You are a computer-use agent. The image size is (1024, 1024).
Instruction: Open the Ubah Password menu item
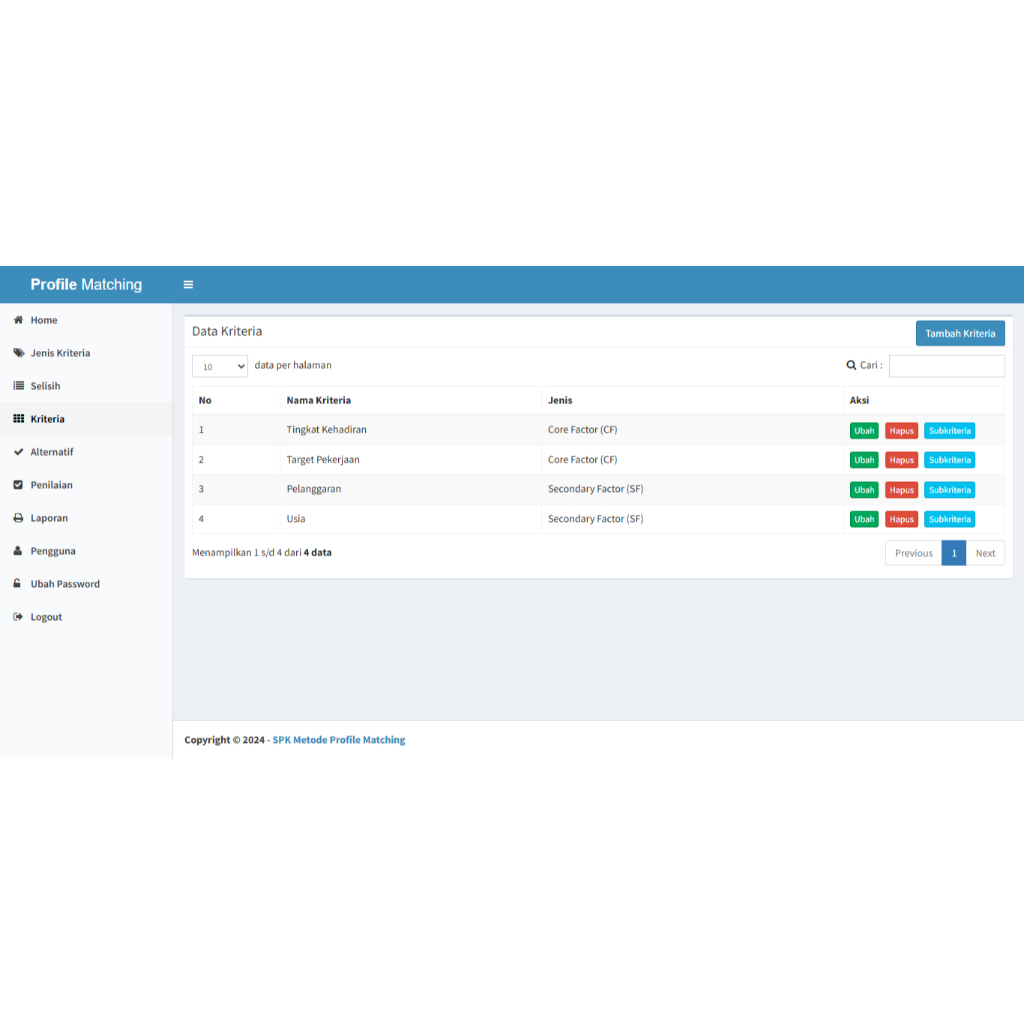(86, 584)
